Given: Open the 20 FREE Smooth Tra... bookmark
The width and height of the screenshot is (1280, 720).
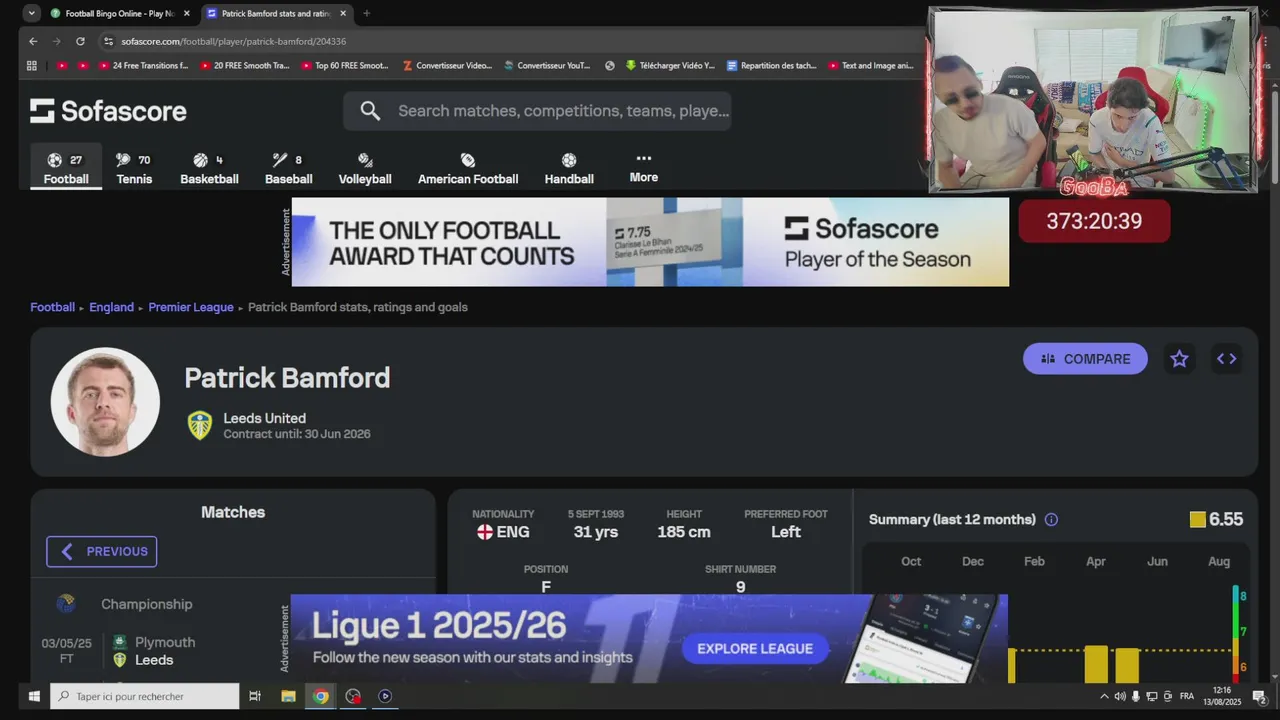Looking at the screenshot, I should pos(245,66).
